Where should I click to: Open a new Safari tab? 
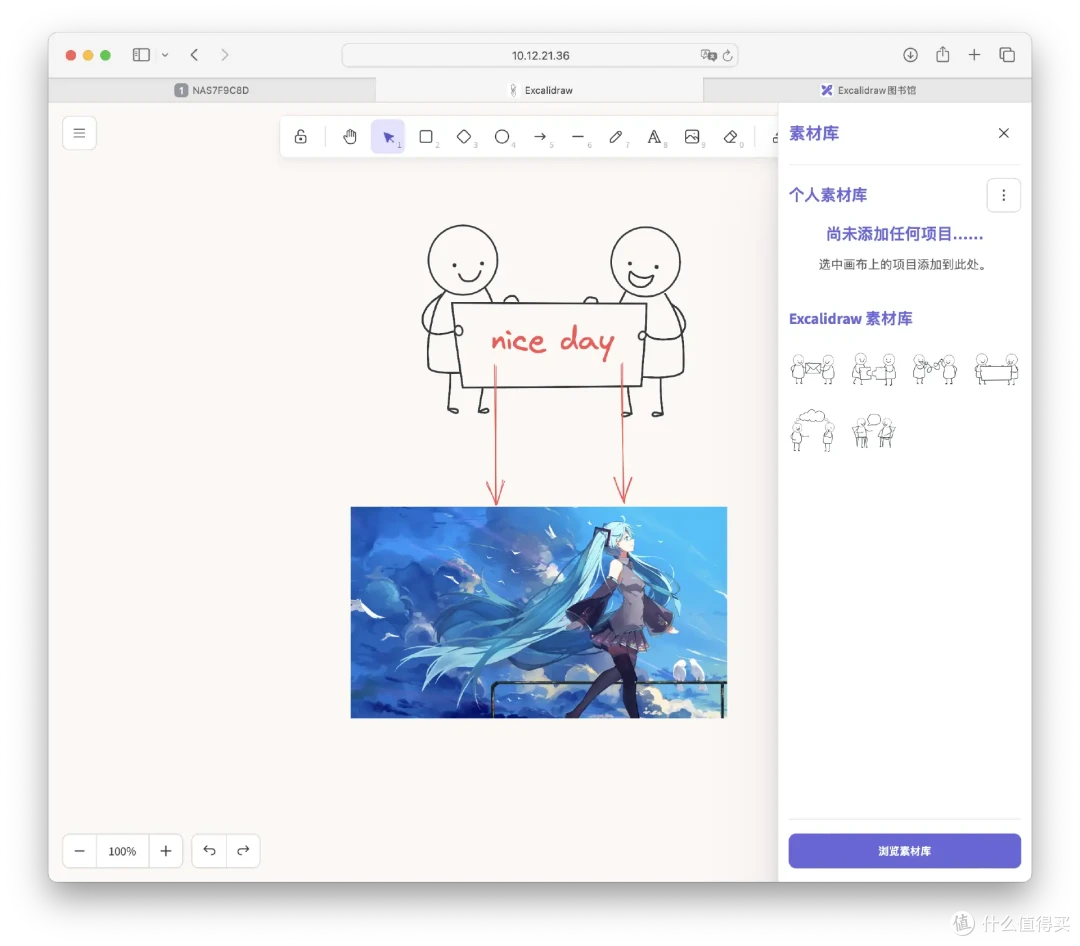[x=974, y=54]
